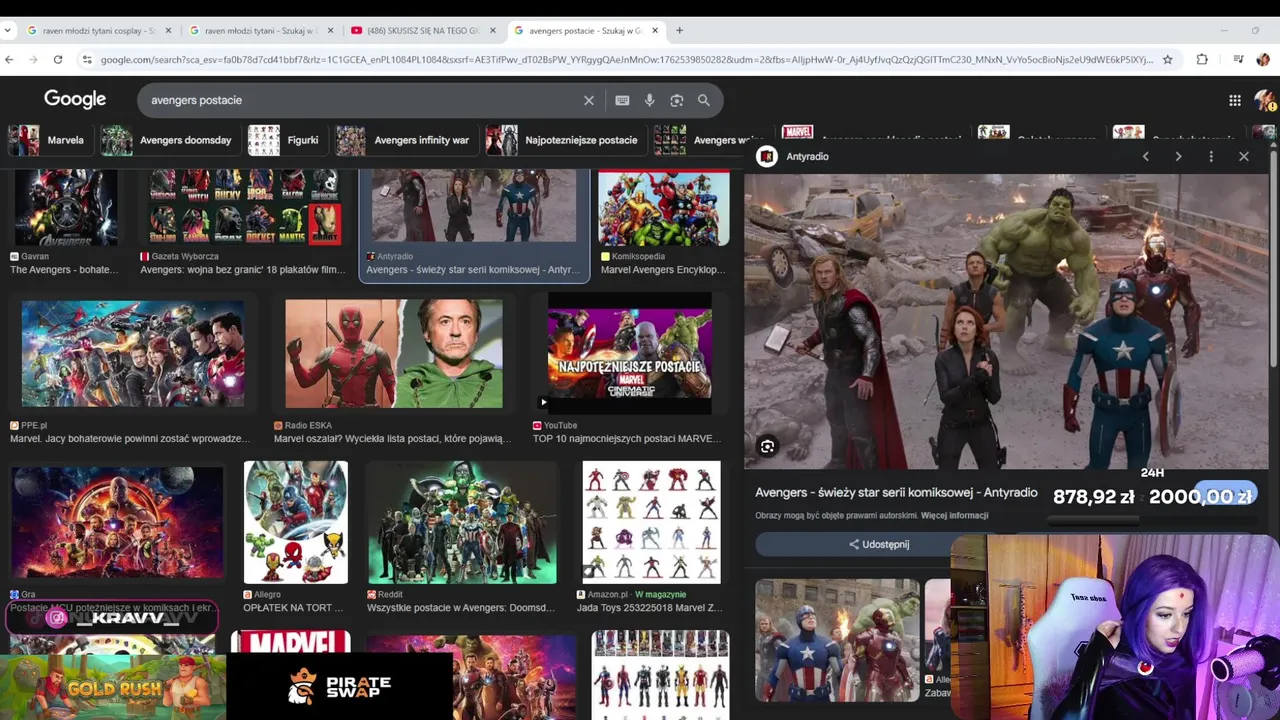Search inside image with the Lens icon on preview
This screenshot has height=720, width=1280.
click(767, 447)
